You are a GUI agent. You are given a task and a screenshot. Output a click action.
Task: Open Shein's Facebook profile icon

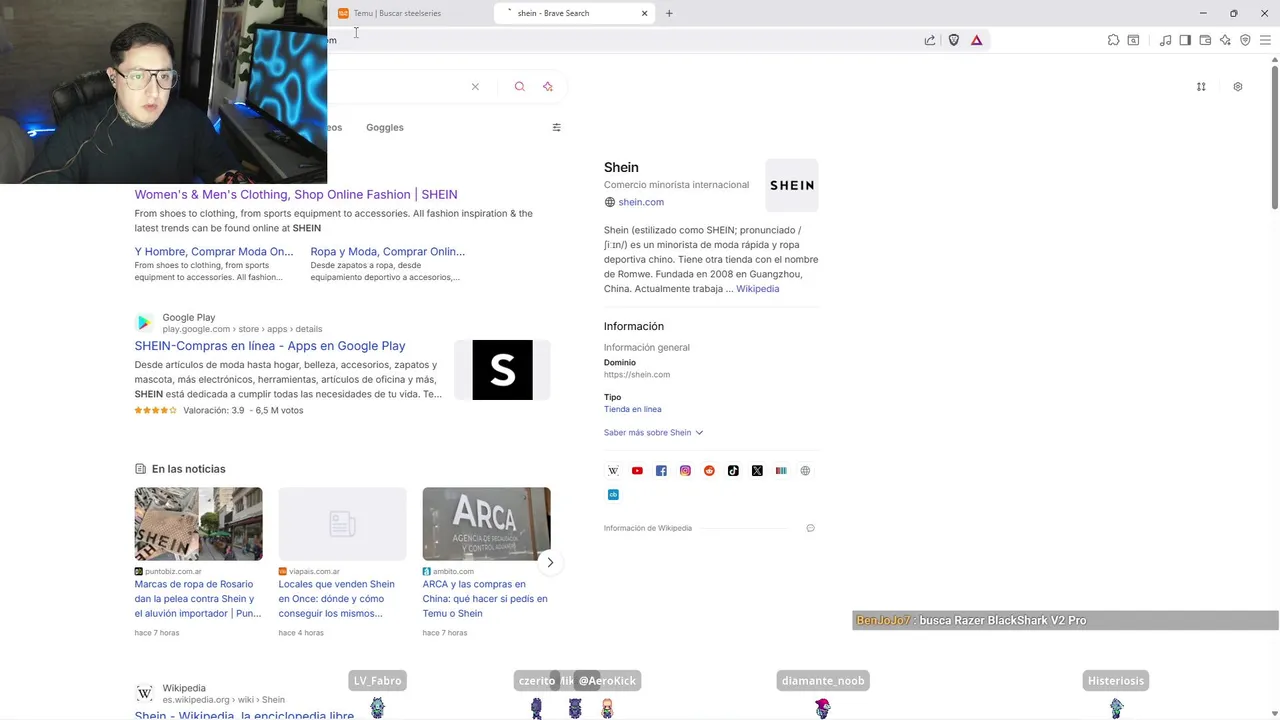coord(661,471)
